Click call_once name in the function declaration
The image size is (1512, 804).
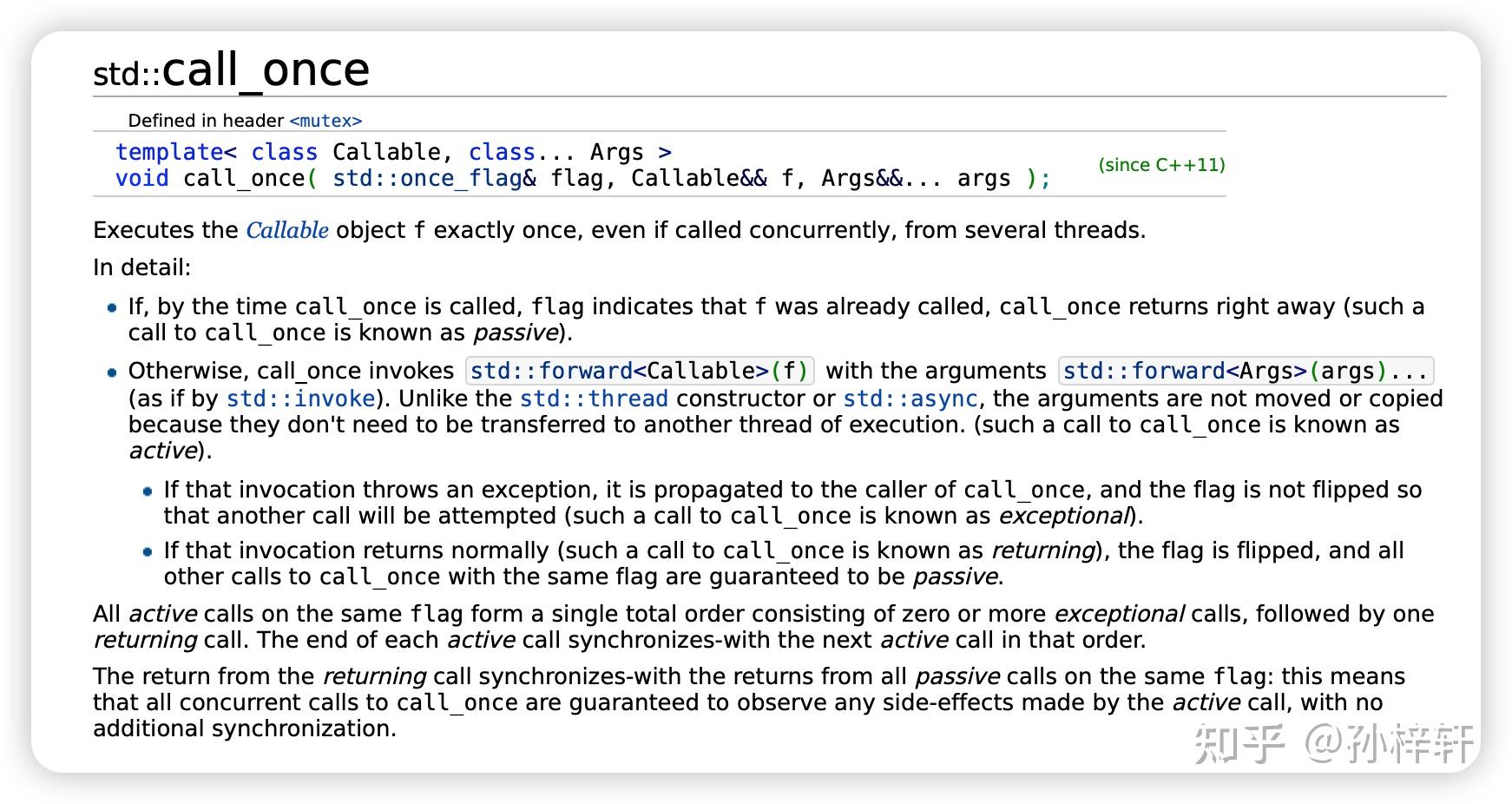(x=243, y=179)
